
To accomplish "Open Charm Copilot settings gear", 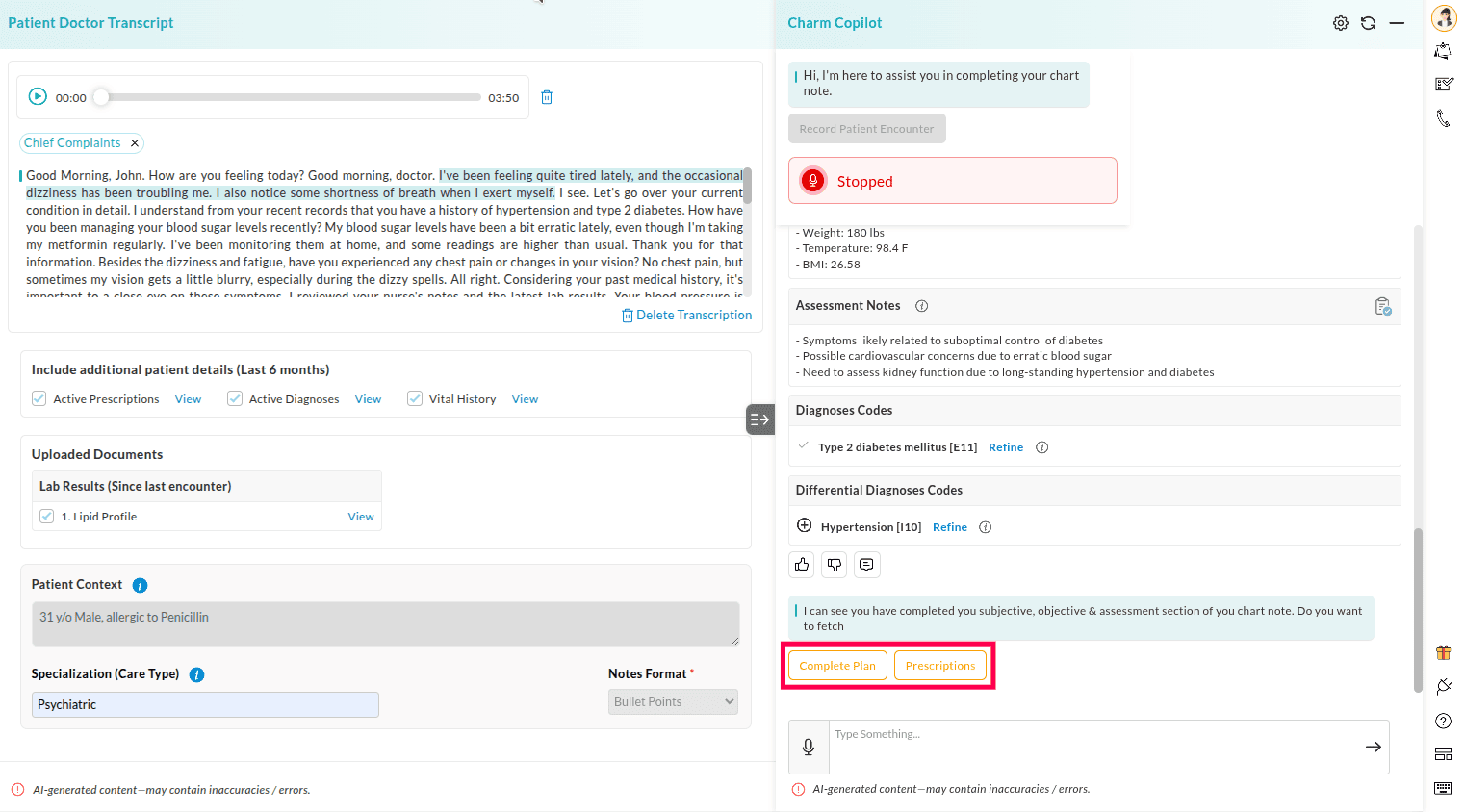I will click(1341, 23).
